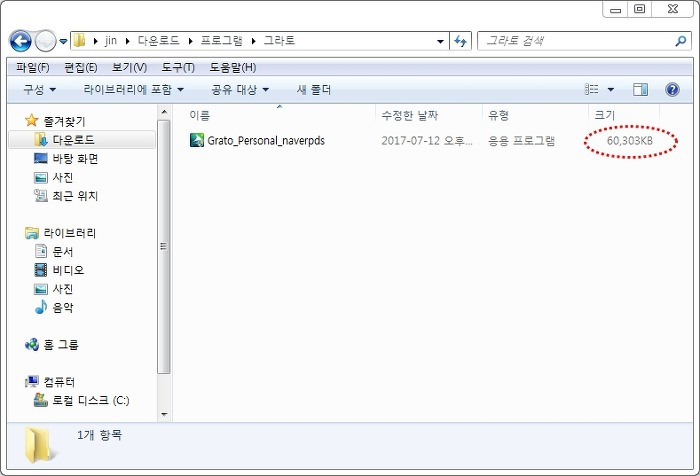
Task: Select 그라토 segment in the address path
Action: click(x=279, y=41)
